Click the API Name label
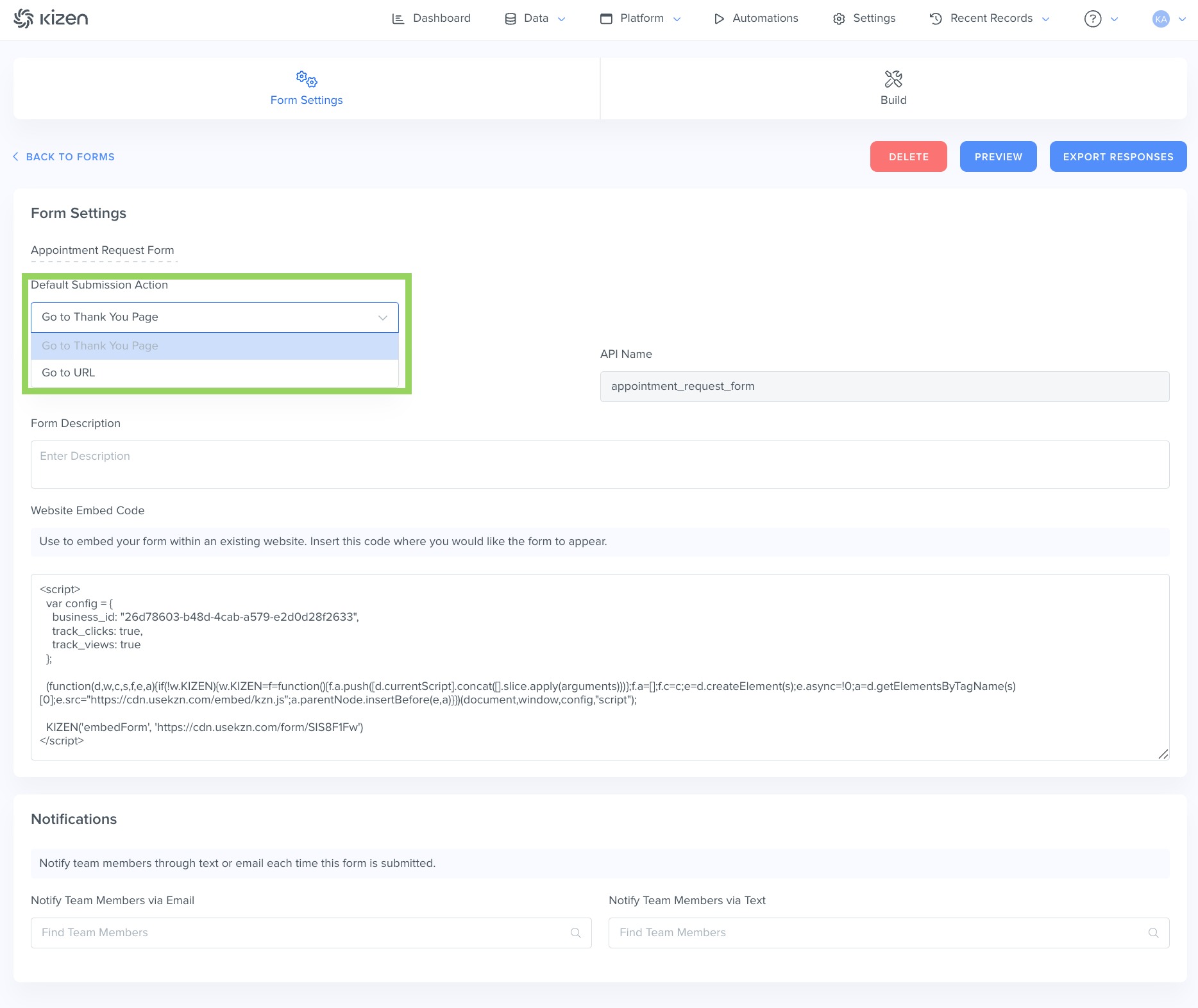 (x=626, y=354)
